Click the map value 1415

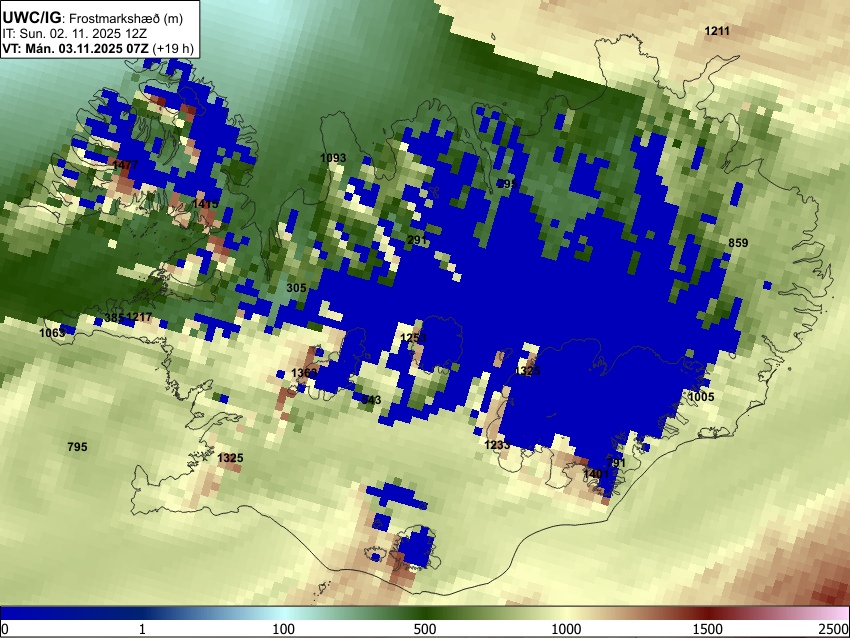pyautogui.click(x=205, y=204)
